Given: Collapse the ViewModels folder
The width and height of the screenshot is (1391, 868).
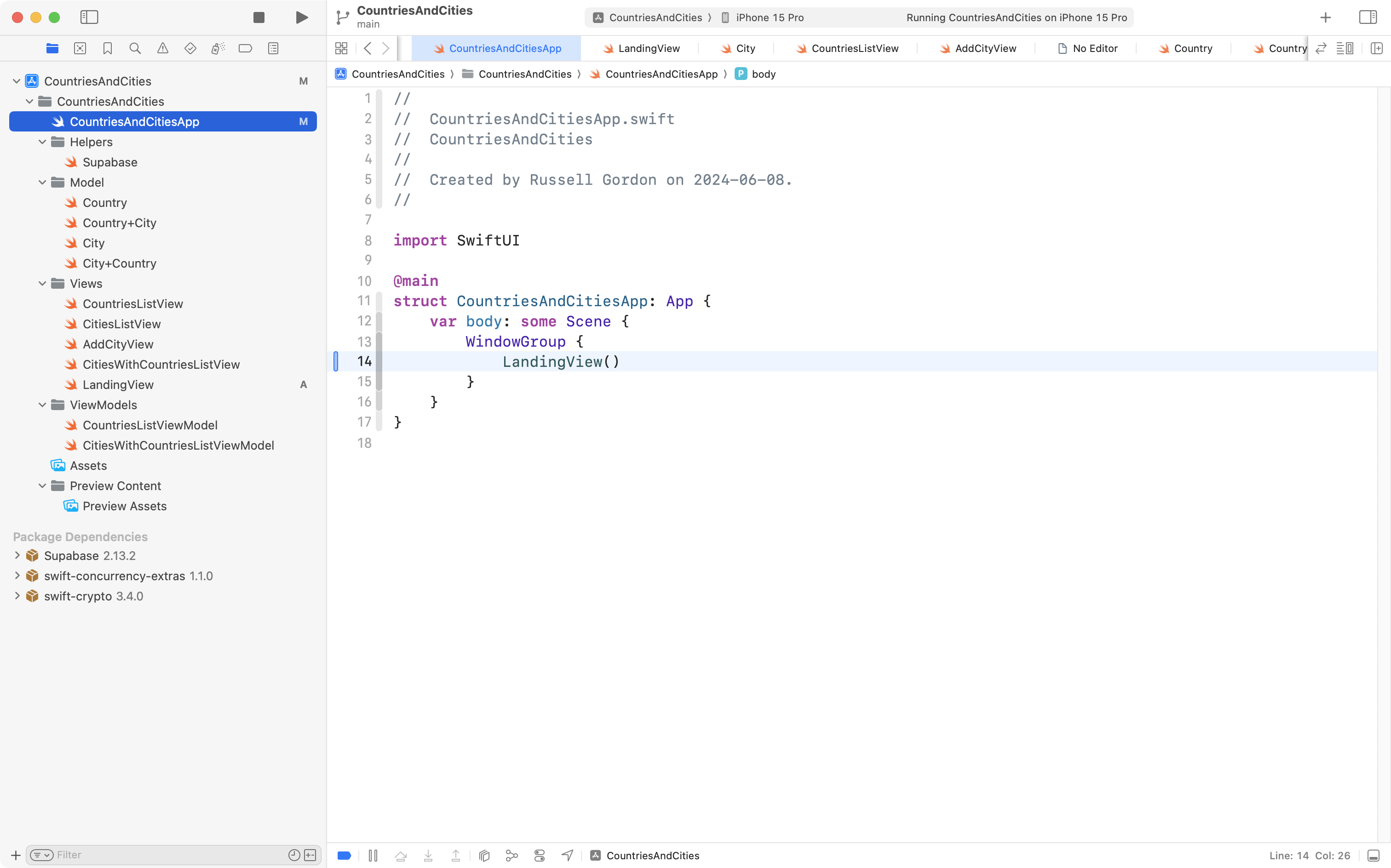Looking at the screenshot, I should pyautogui.click(x=42, y=405).
